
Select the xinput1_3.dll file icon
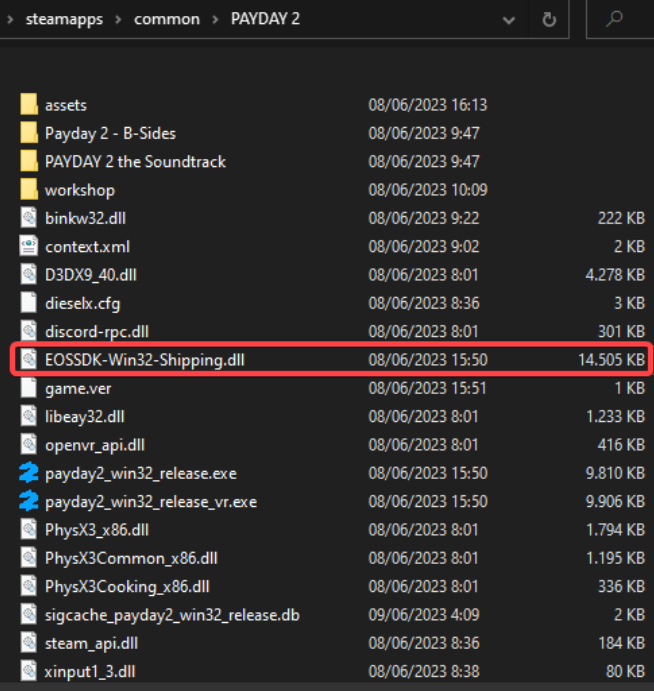(x=29, y=671)
